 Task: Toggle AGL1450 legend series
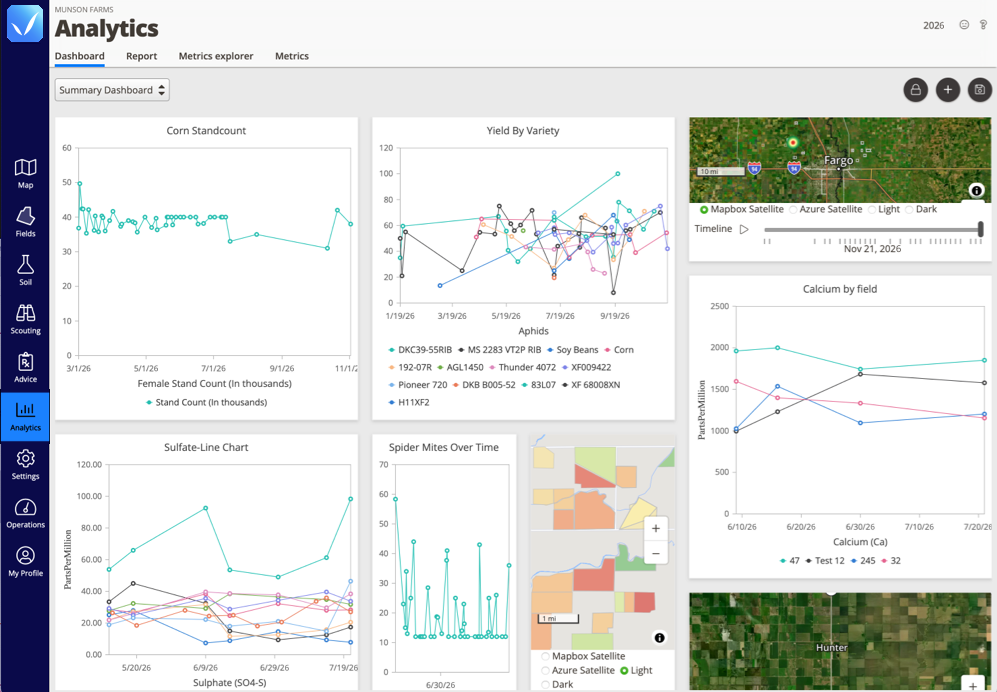(460, 367)
